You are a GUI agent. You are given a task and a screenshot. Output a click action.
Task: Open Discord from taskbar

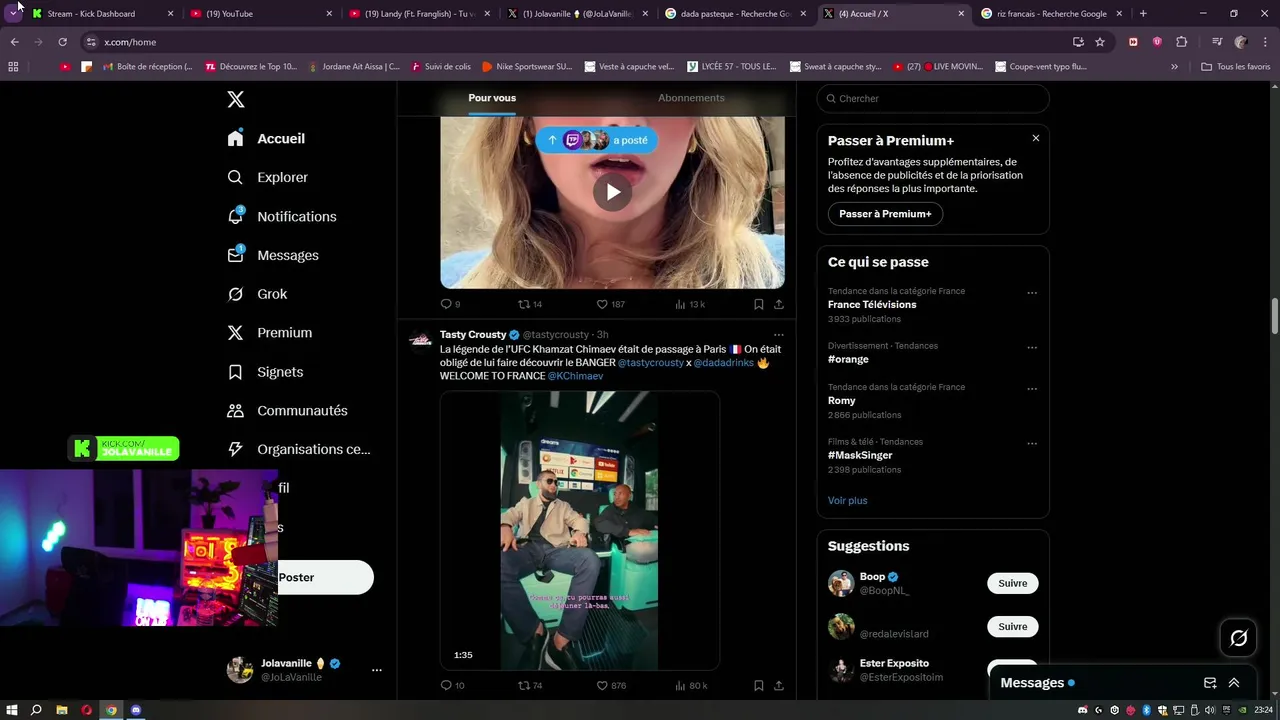coord(136,710)
